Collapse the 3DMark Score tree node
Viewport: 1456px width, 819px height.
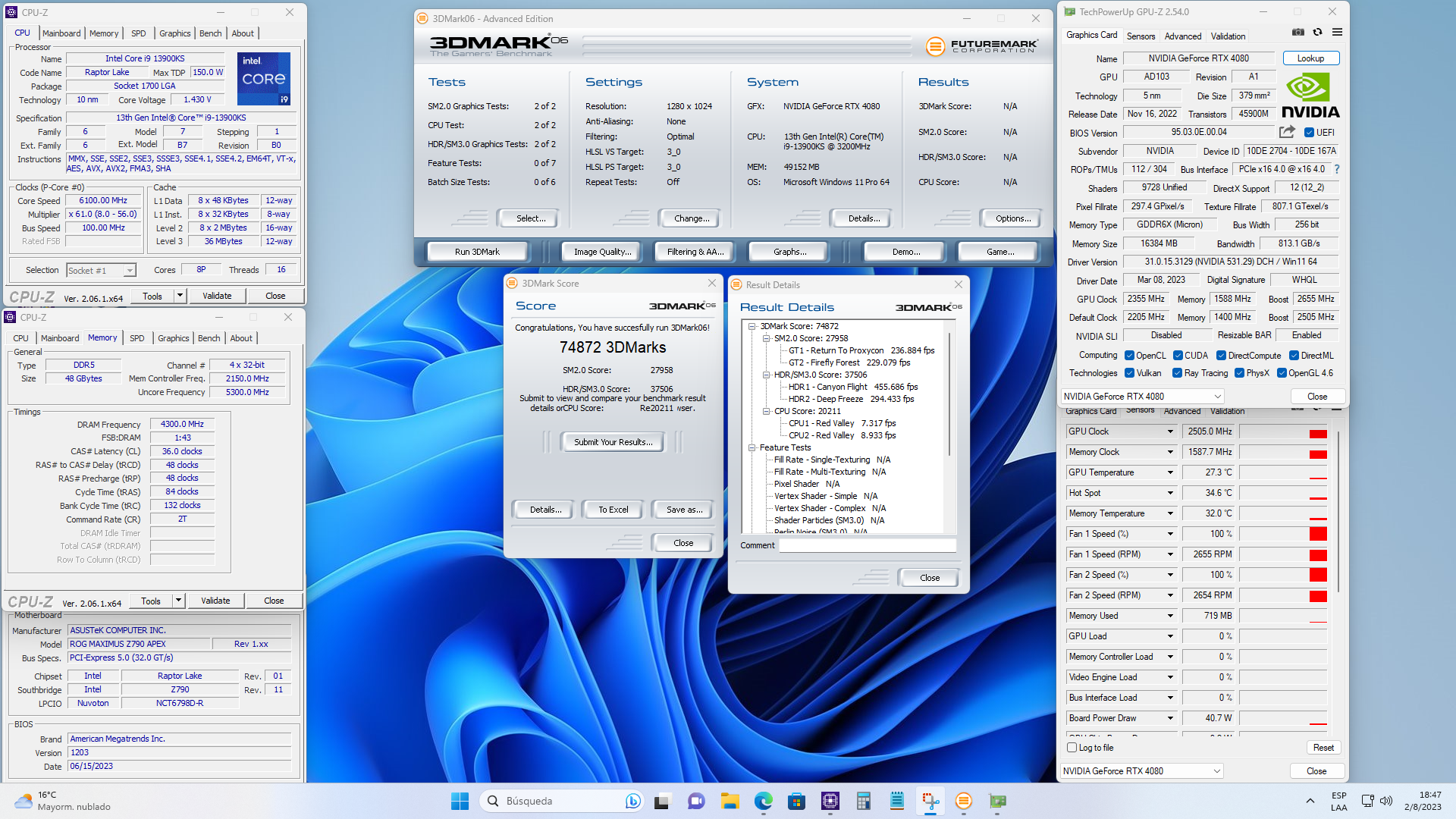coord(752,326)
